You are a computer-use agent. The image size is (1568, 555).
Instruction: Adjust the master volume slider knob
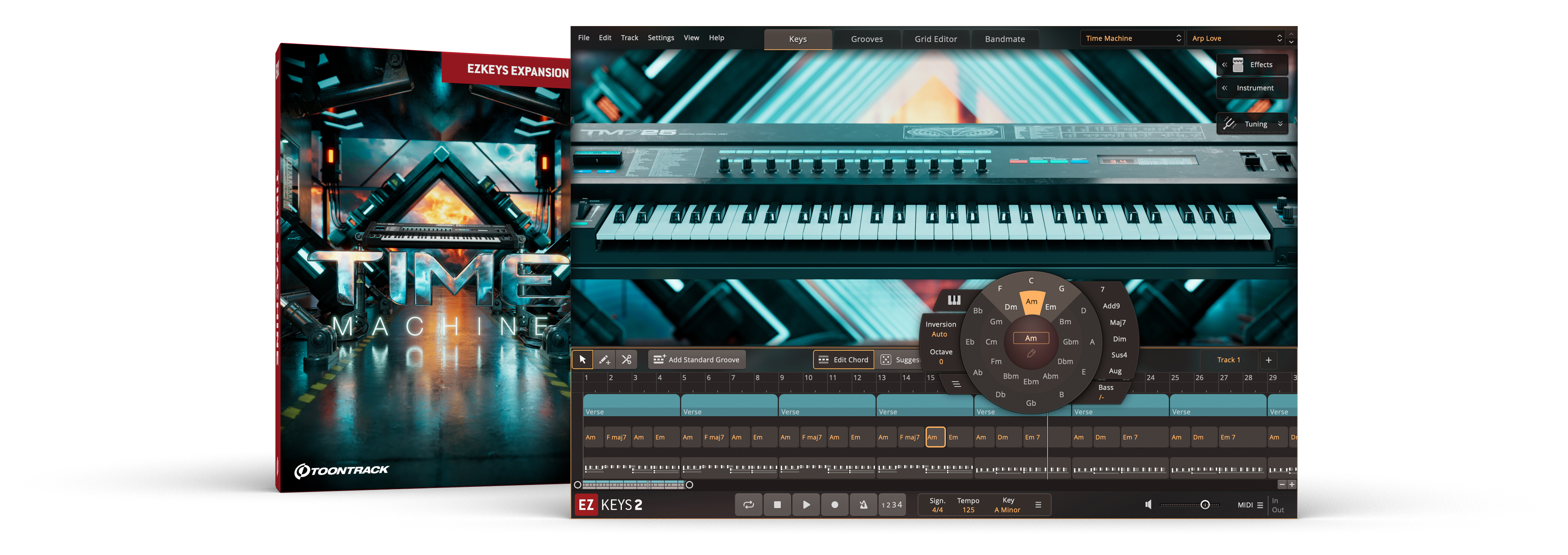pos(1205,504)
